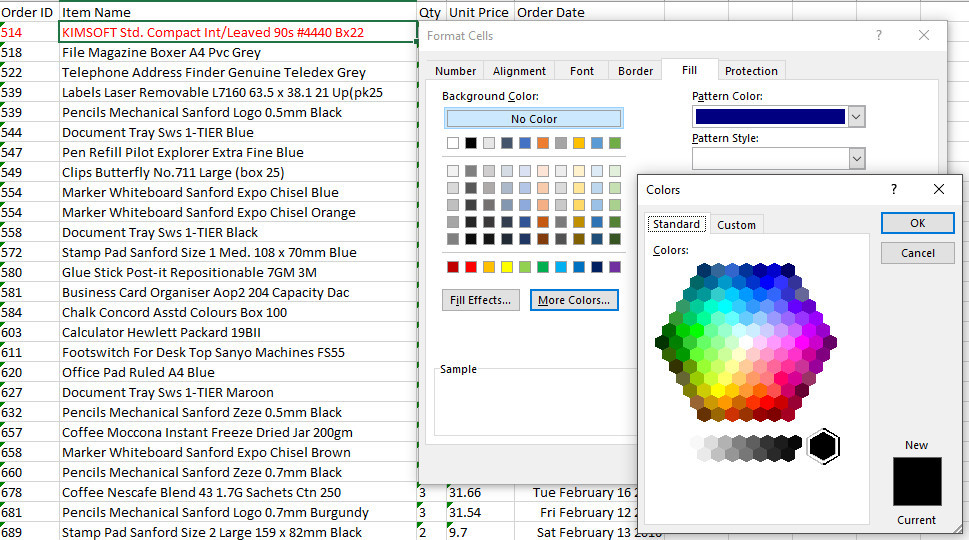
Task: Select Unit Price cell 9.7
Action: pyautogui.click(x=480, y=532)
